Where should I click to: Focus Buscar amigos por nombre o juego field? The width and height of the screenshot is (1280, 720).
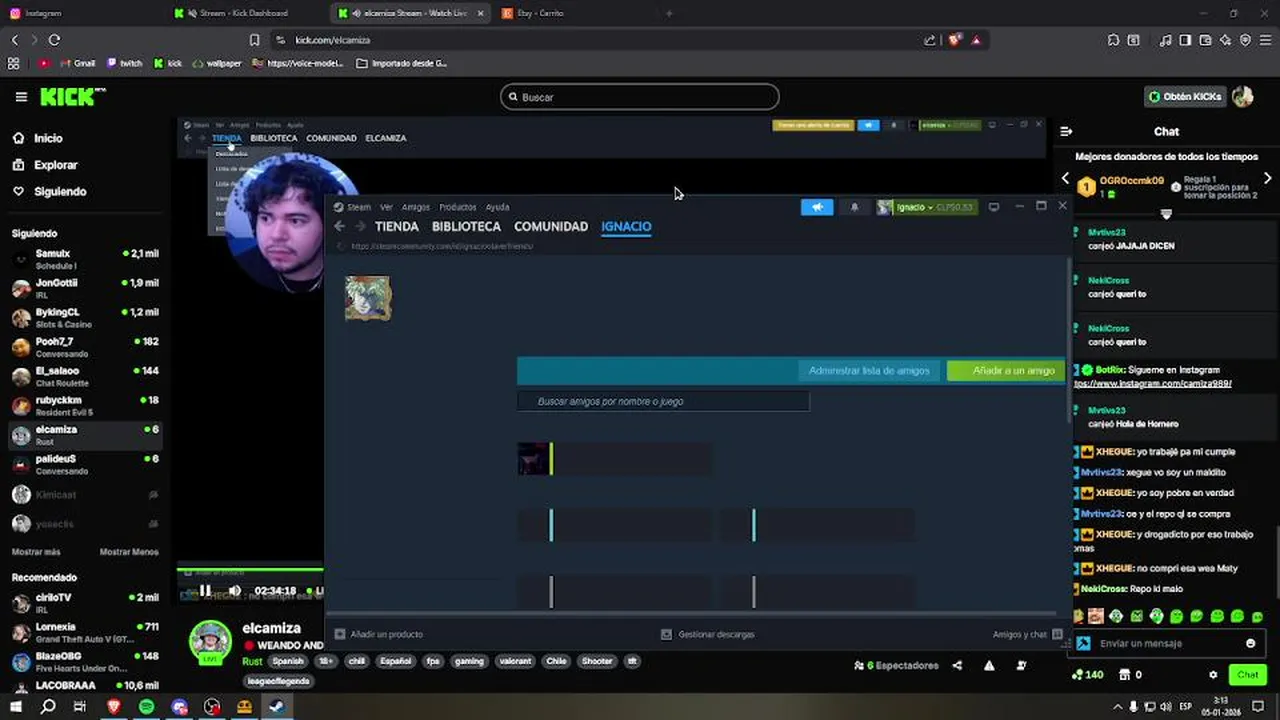point(663,401)
